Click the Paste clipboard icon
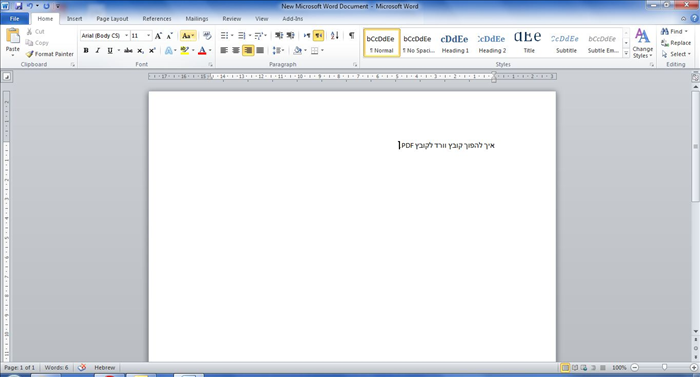This screenshot has width=700, height=377. [13, 36]
